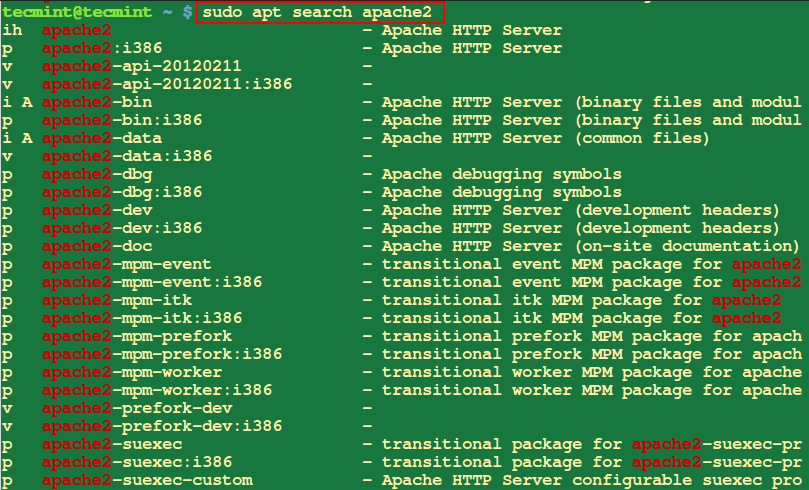The height and width of the screenshot is (490, 809).
Task: Click the apache2-api-20120211:i386 package entry
Action: coord(167,84)
